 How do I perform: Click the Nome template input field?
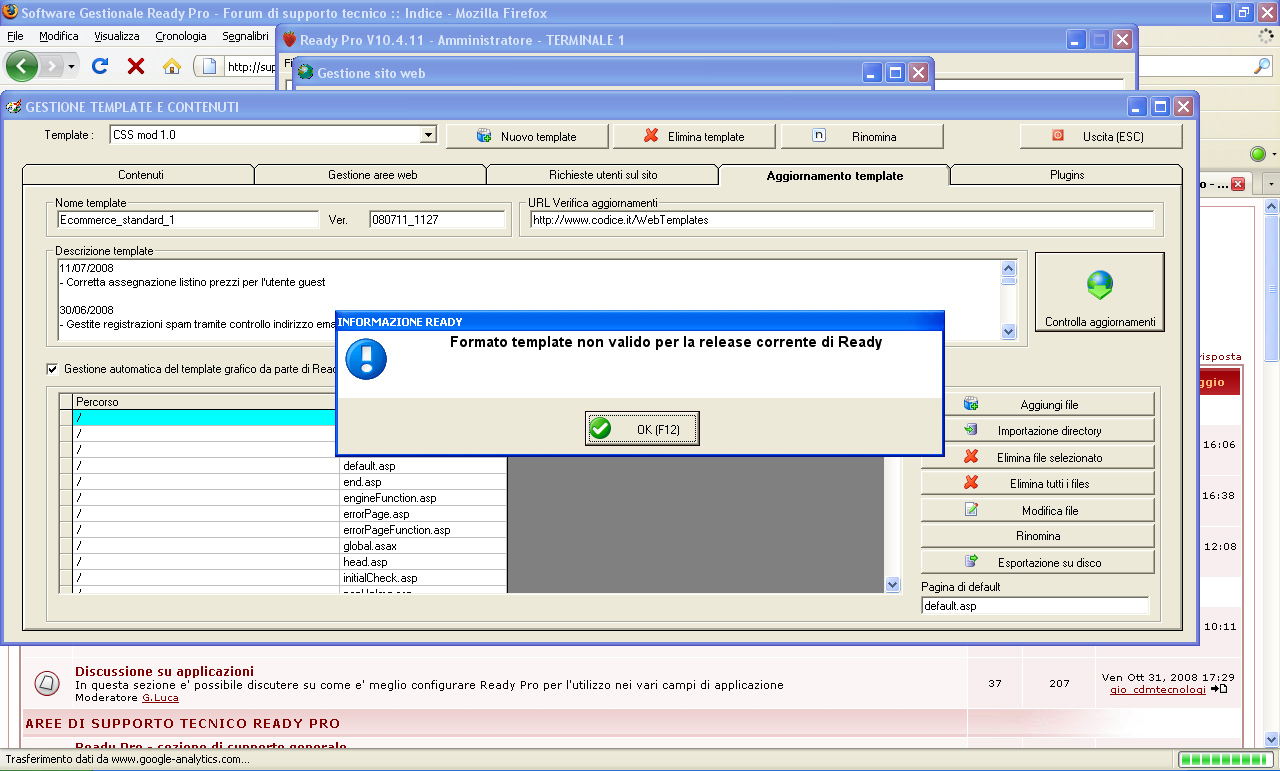point(187,220)
